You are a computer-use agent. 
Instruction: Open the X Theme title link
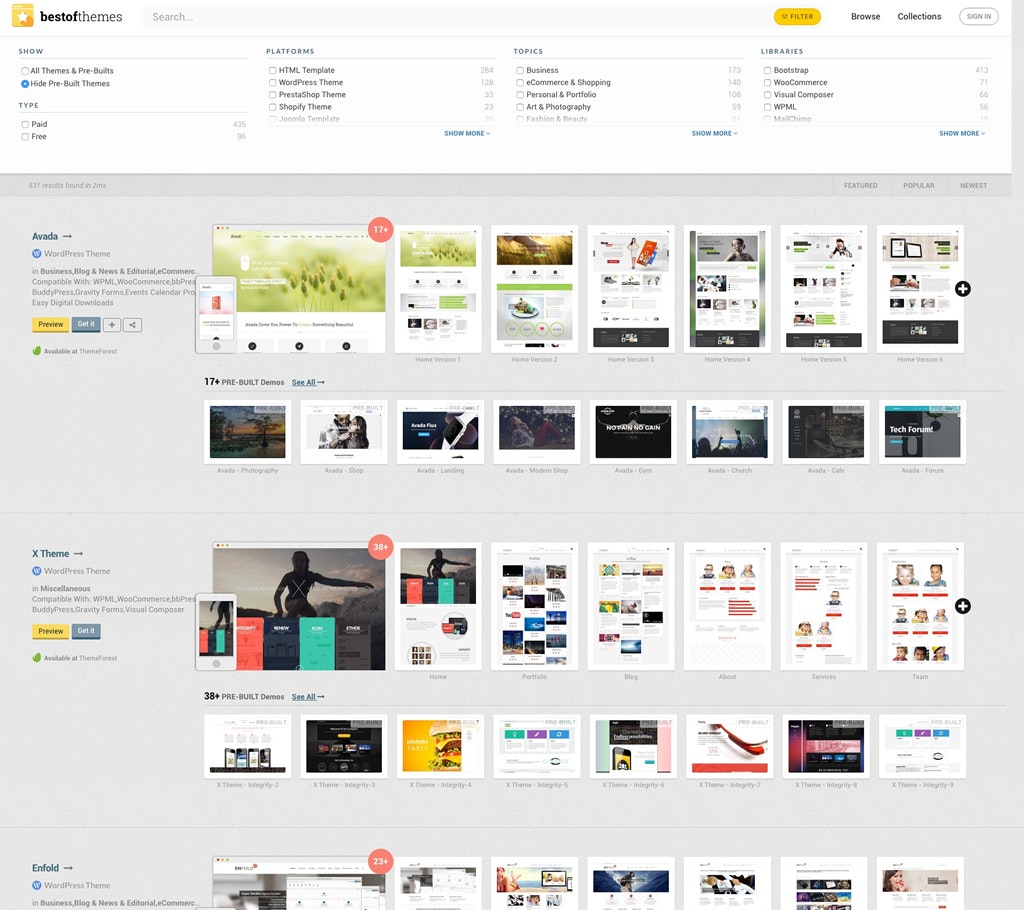point(50,554)
